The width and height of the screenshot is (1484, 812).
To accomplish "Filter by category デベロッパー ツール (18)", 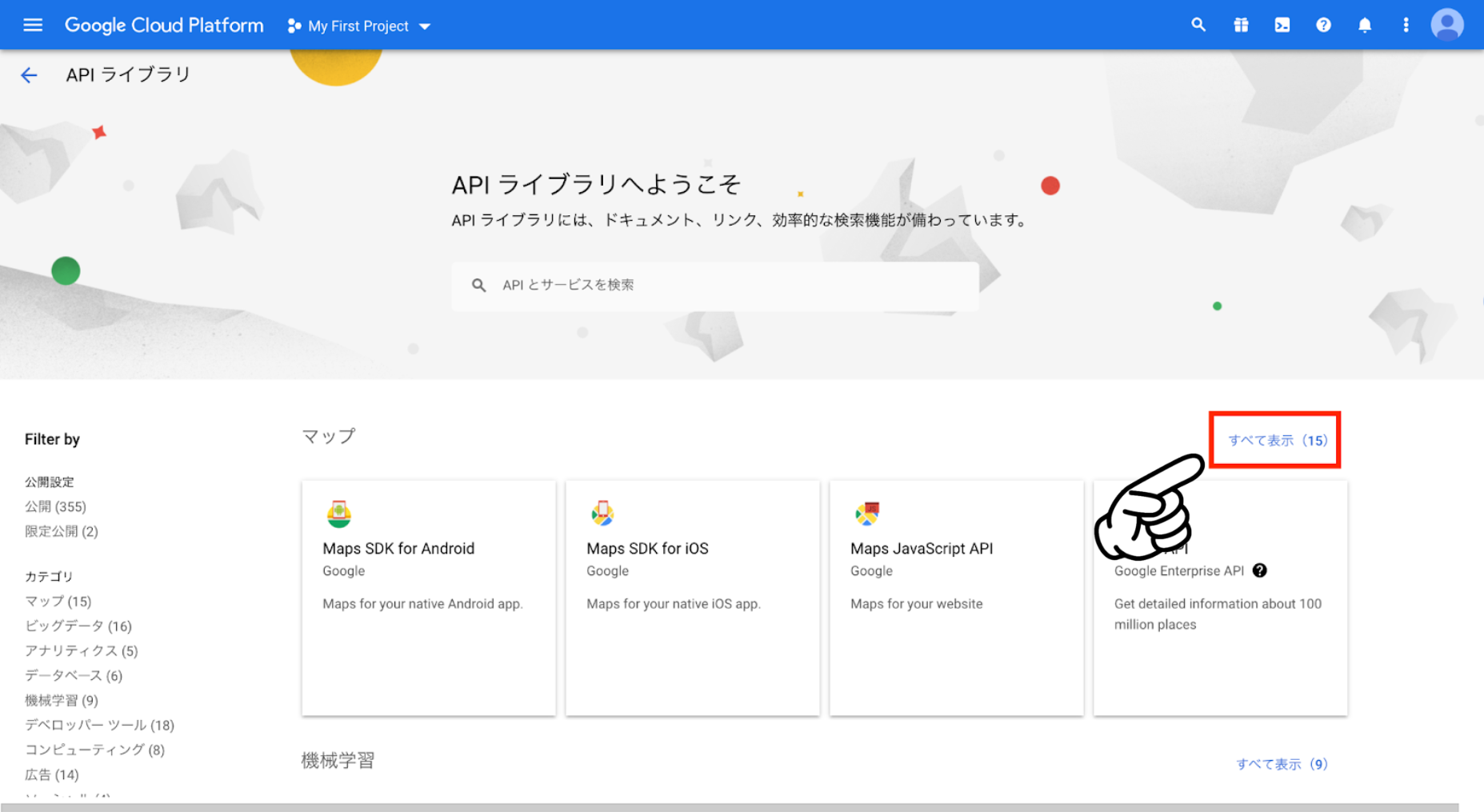I will click(x=99, y=725).
